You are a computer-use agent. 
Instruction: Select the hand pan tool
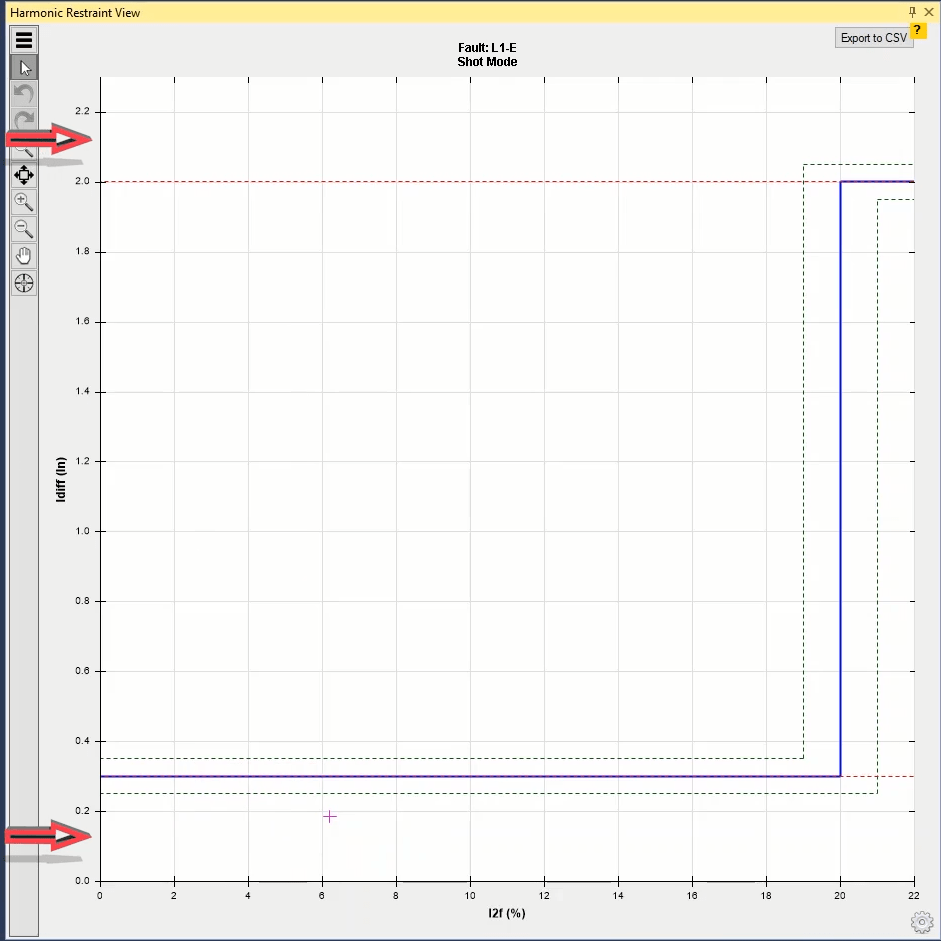click(24, 256)
